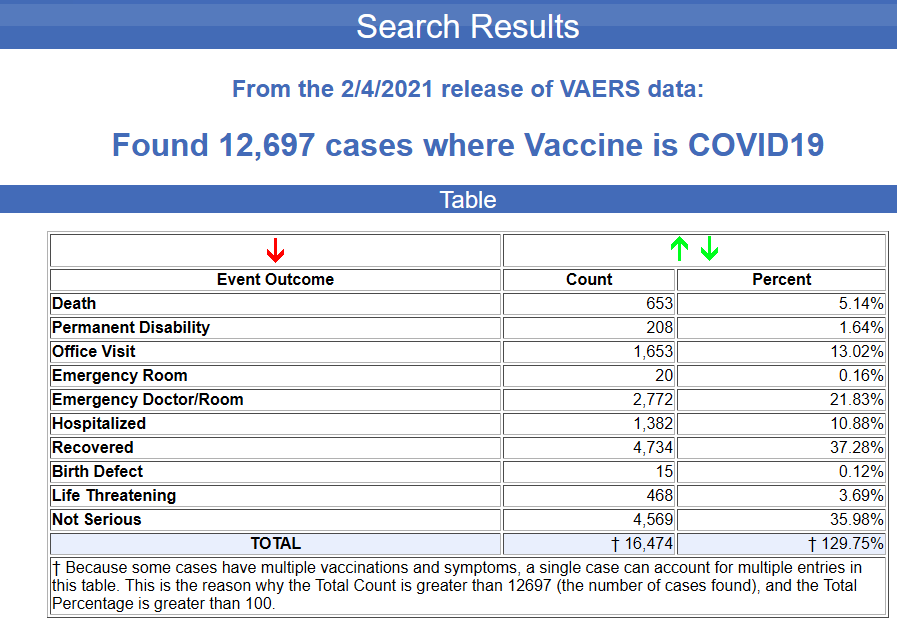Click the green down arrow icon
Image resolution: width=897 pixels, height=619 pixels.
709,249
